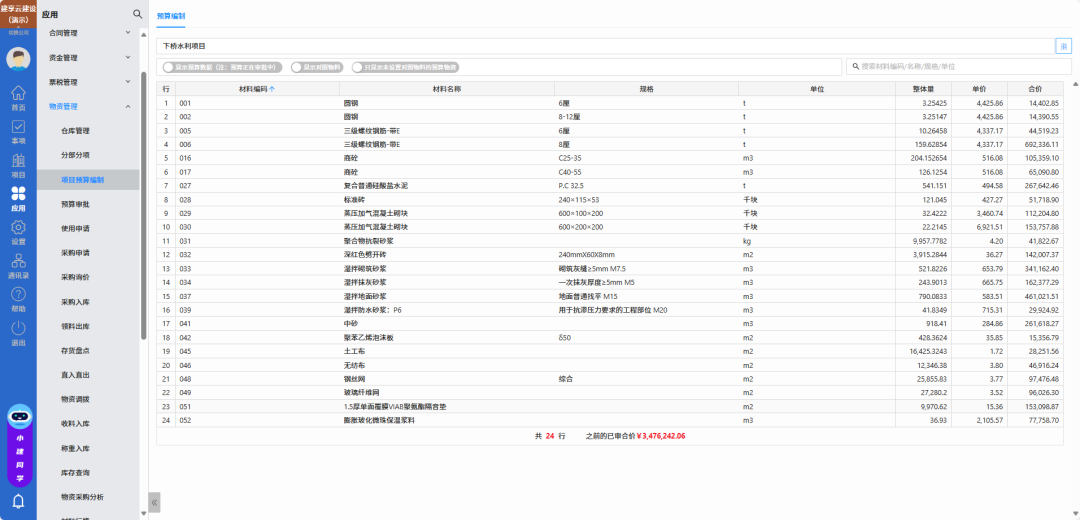
Task: Open the 首页 home icon in sidebar
Action: pos(18,97)
